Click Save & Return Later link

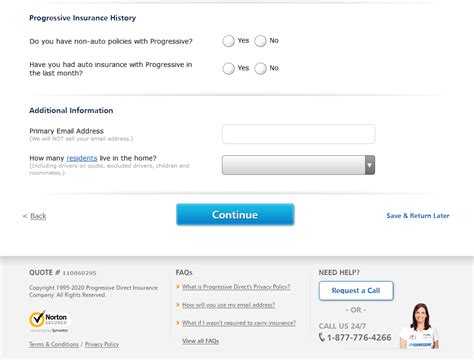[x=418, y=216]
